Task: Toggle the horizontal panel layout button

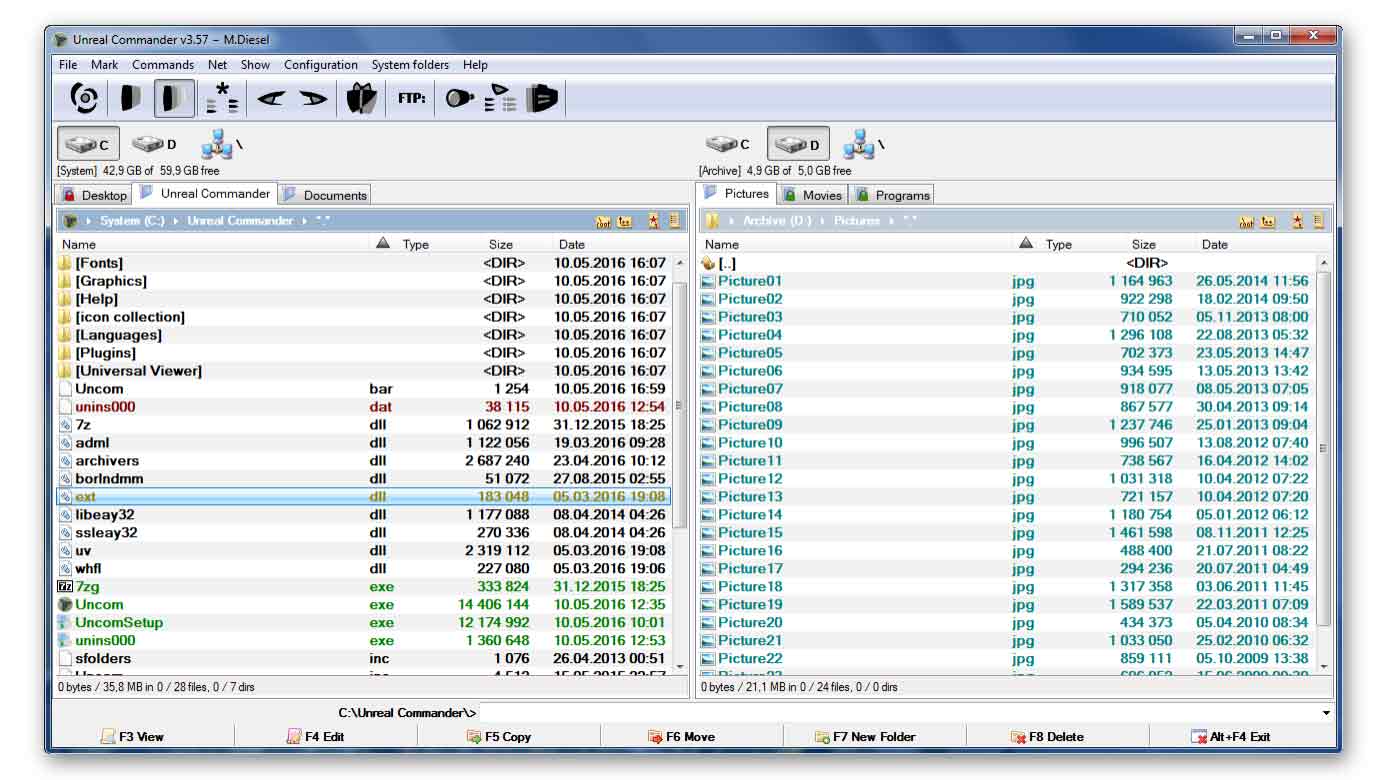Action: pyautogui.click(x=130, y=97)
